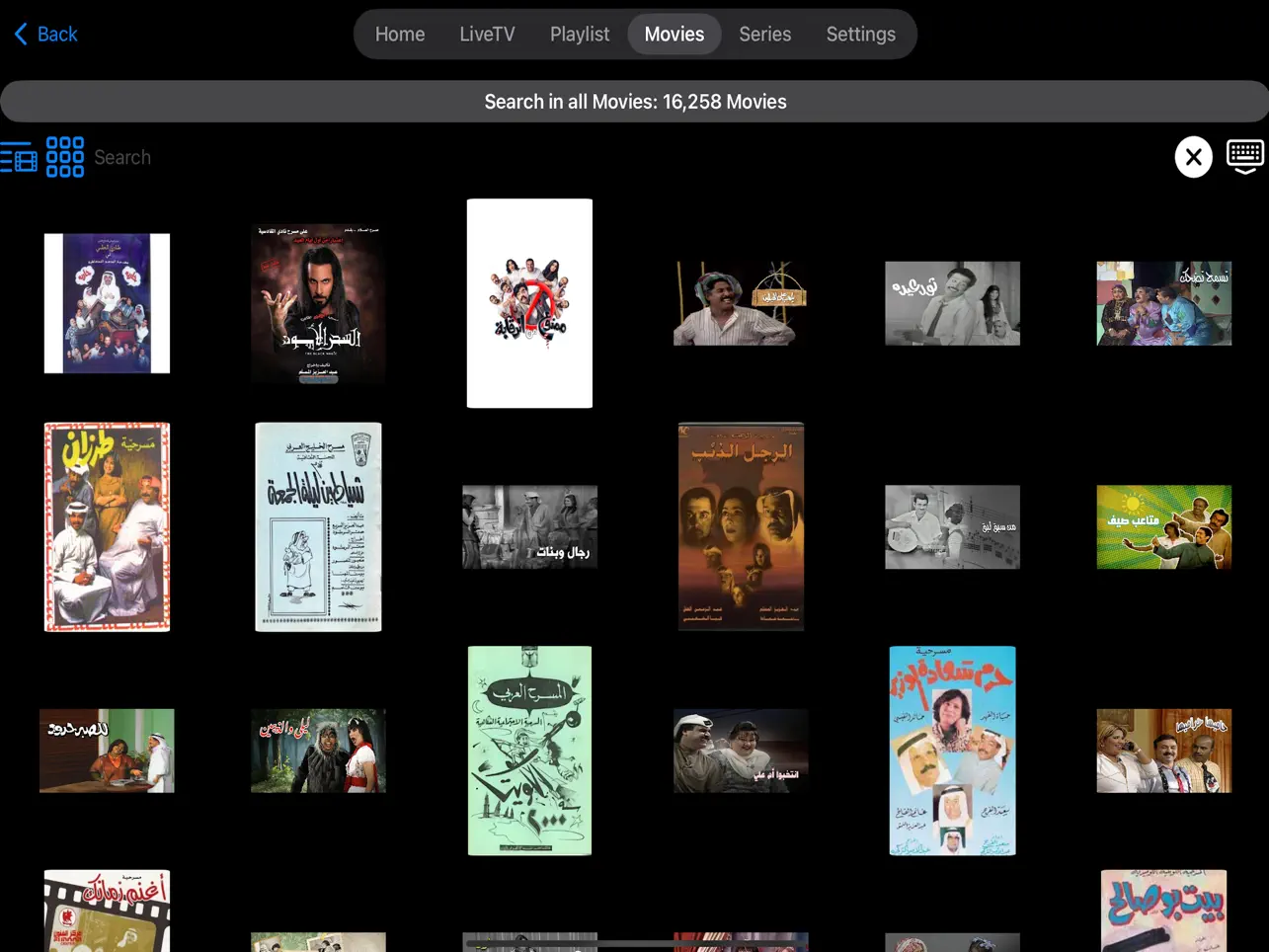The width and height of the screenshot is (1269, 952).
Task: Select the Movies tab
Action: pyautogui.click(x=674, y=35)
